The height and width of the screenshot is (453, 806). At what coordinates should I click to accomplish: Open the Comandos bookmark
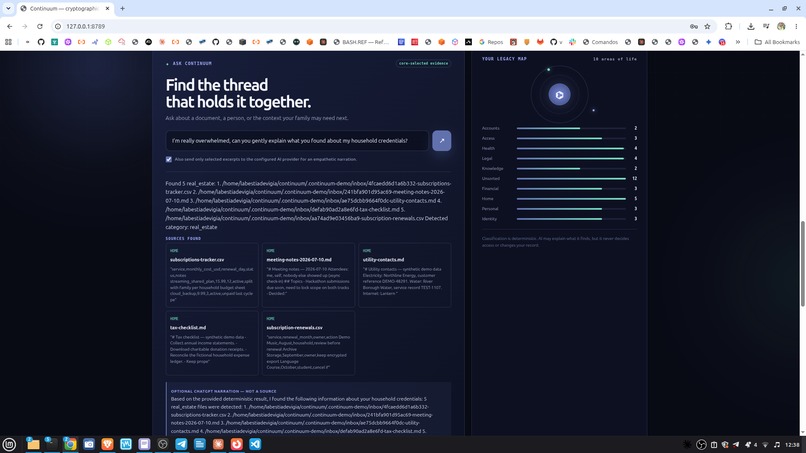[600, 42]
